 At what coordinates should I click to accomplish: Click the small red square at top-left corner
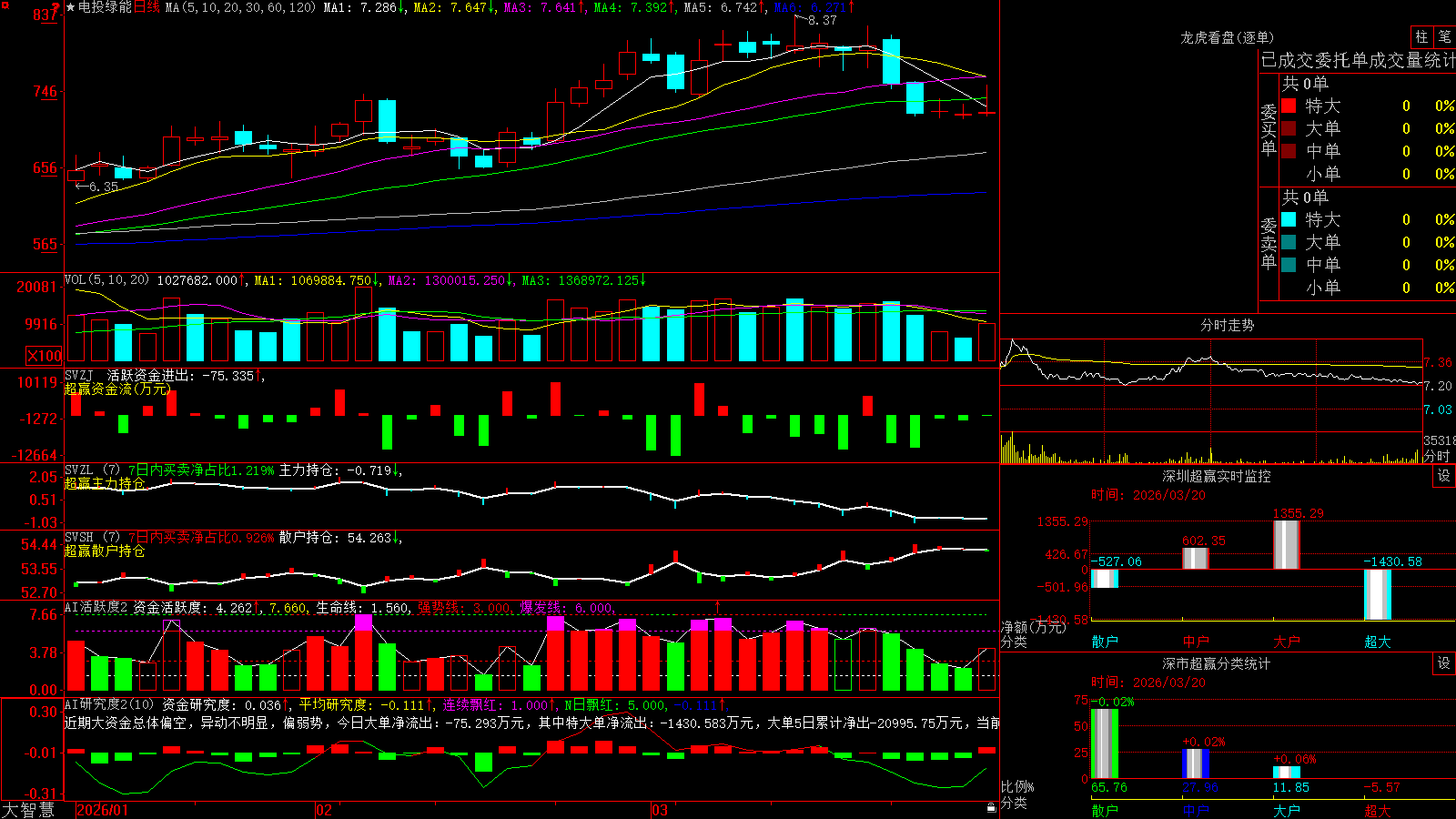(x=4, y=4)
